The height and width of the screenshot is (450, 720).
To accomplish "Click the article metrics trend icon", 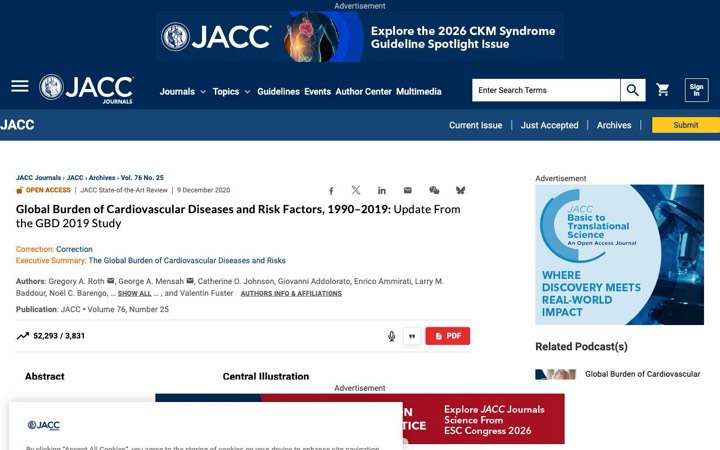I will [x=22, y=336].
